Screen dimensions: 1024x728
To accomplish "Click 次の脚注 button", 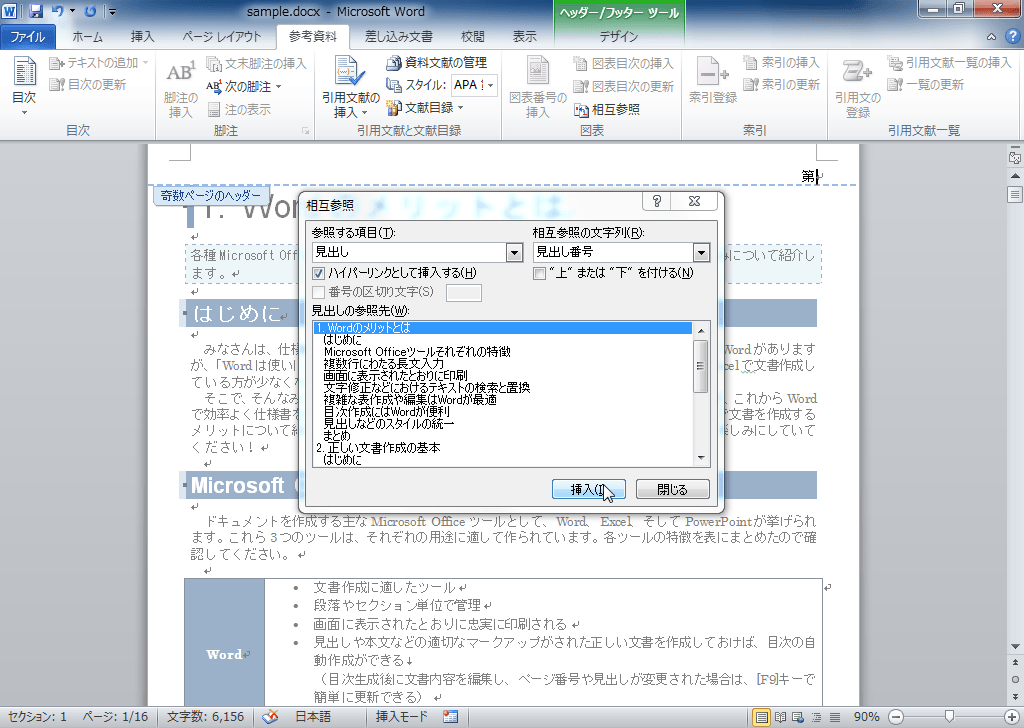I will [244, 86].
